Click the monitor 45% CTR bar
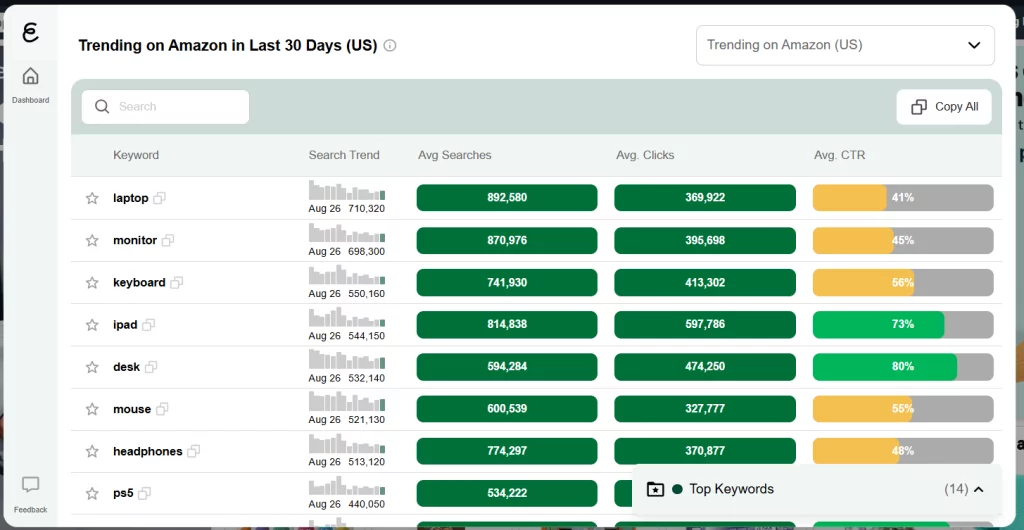1024x530 pixels. point(903,240)
